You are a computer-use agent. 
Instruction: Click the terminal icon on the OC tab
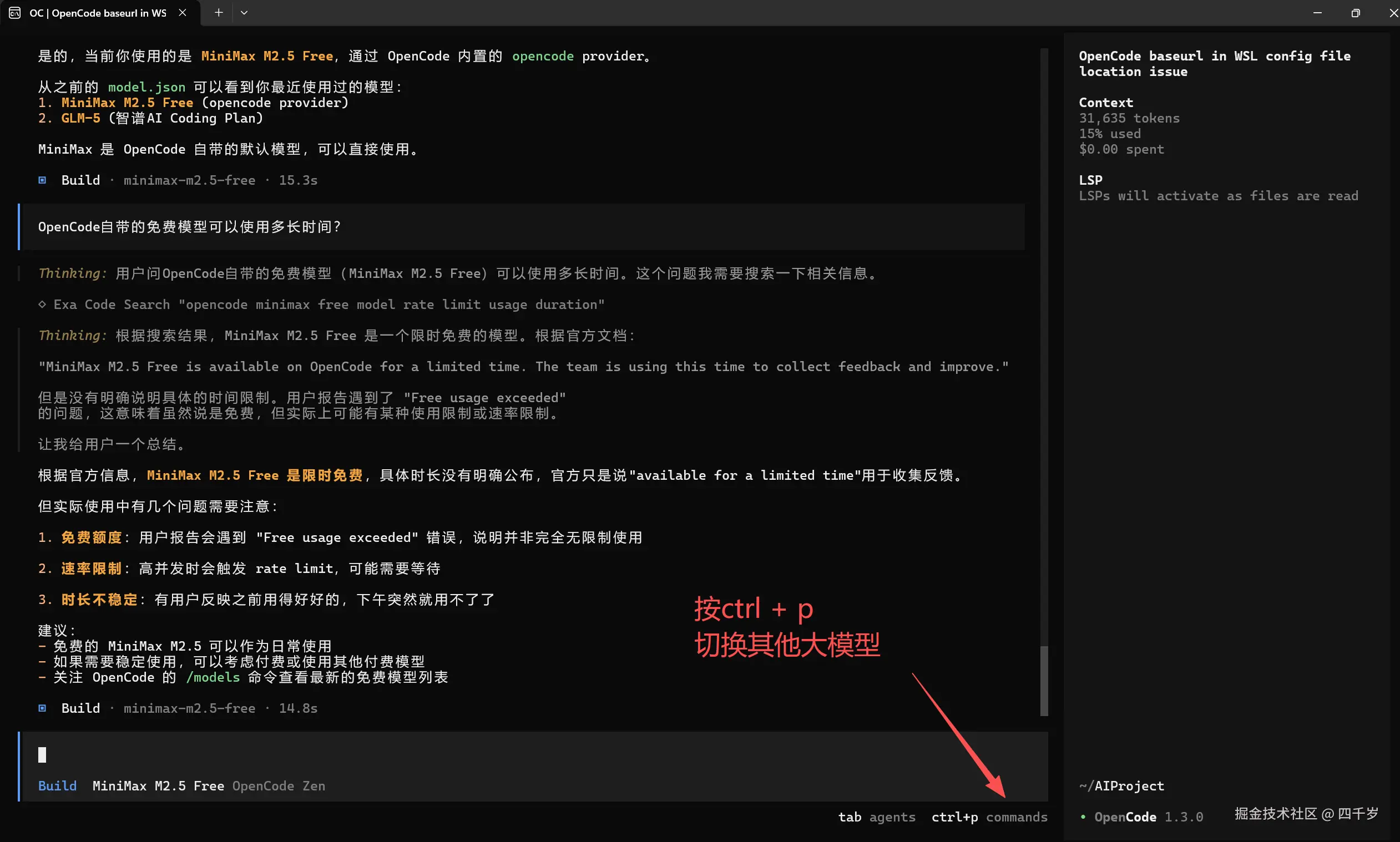pos(14,13)
